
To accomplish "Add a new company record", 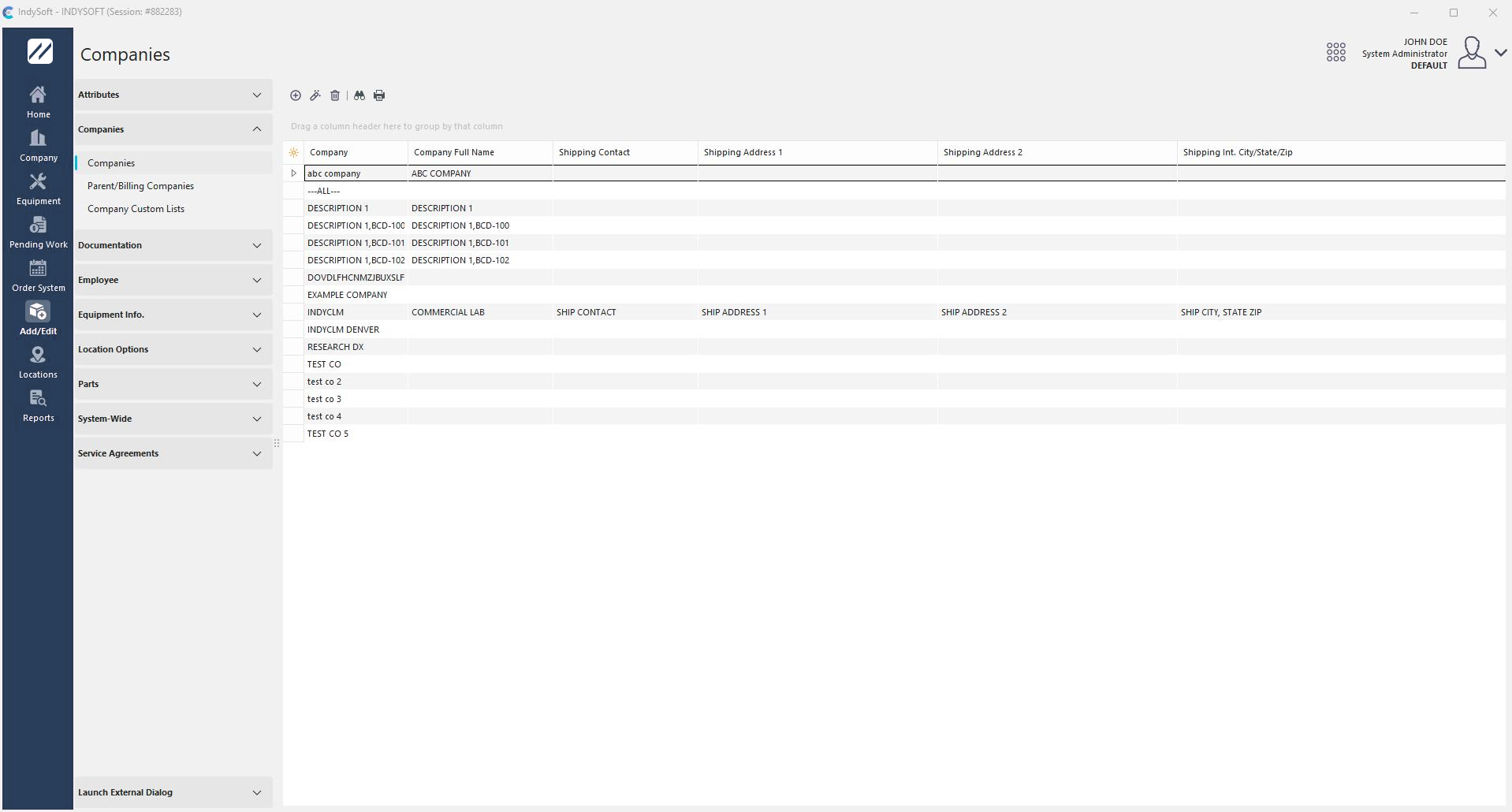I will pyautogui.click(x=296, y=95).
